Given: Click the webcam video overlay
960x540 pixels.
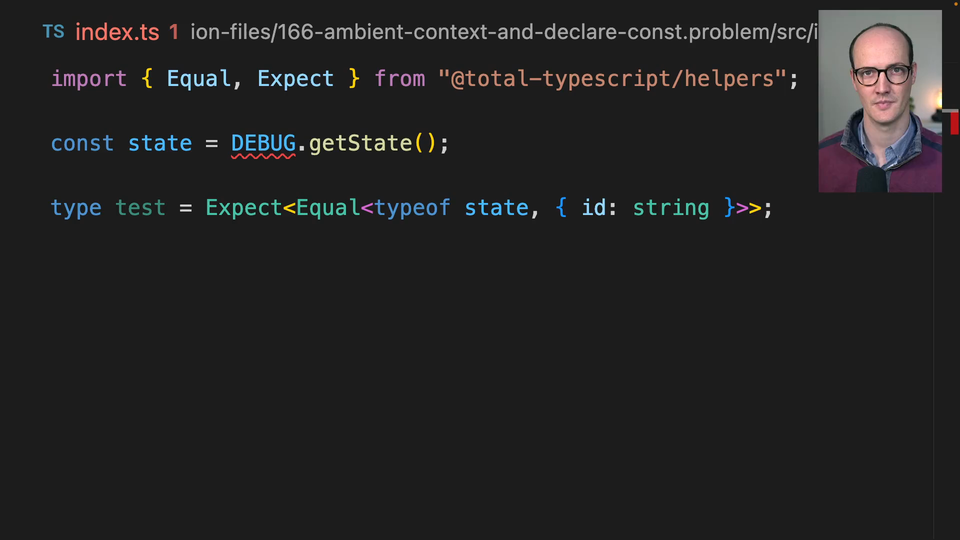Looking at the screenshot, I should (880, 100).
